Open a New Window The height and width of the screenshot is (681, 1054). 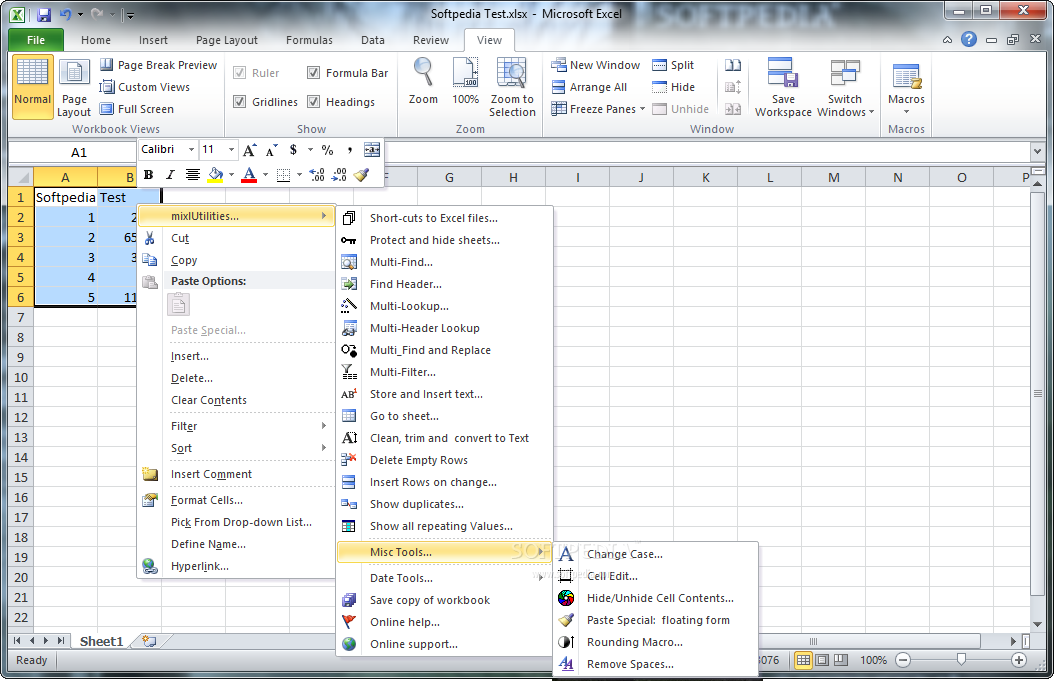(x=596, y=65)
